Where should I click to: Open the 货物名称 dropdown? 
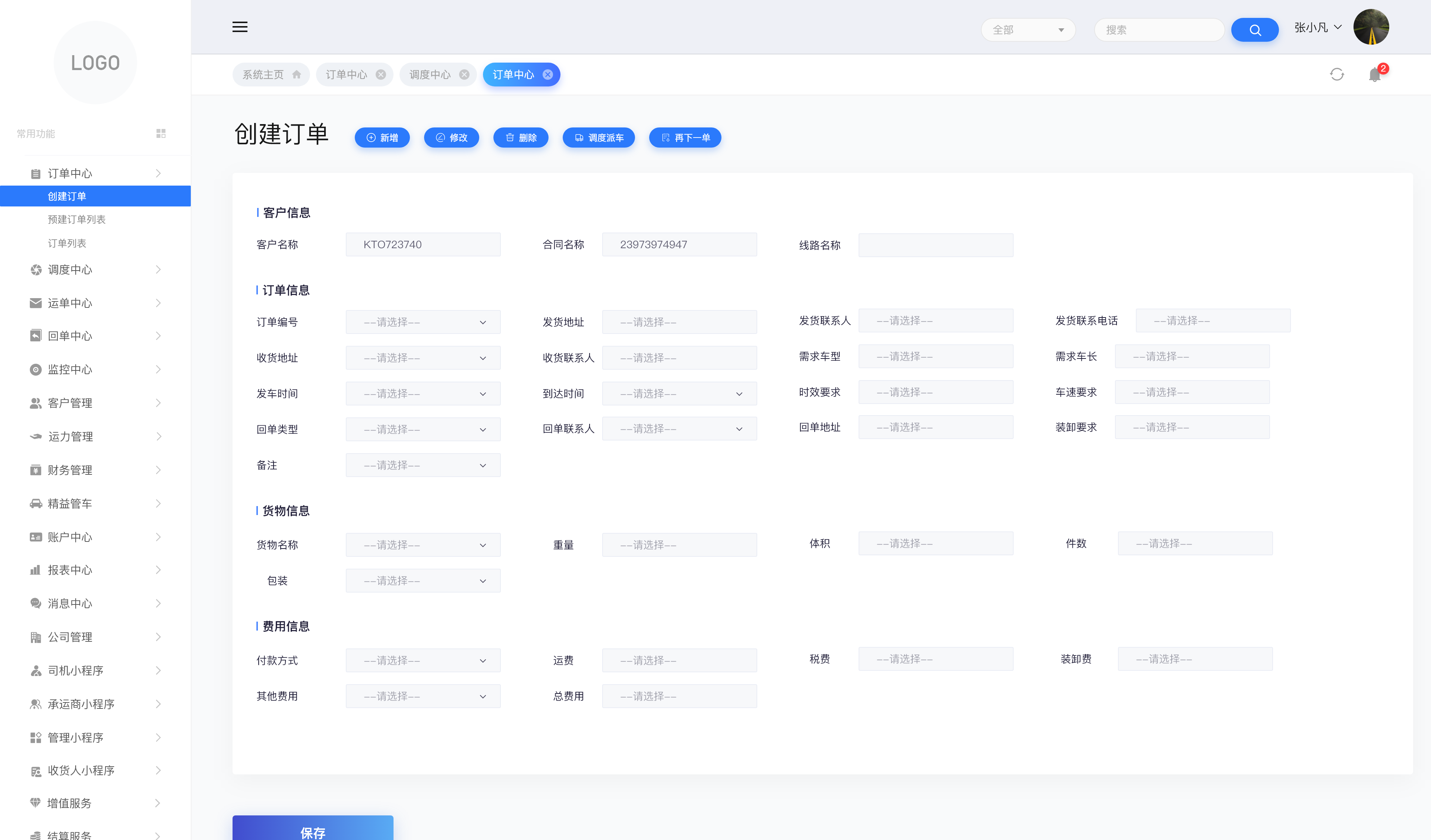point(423,545)
